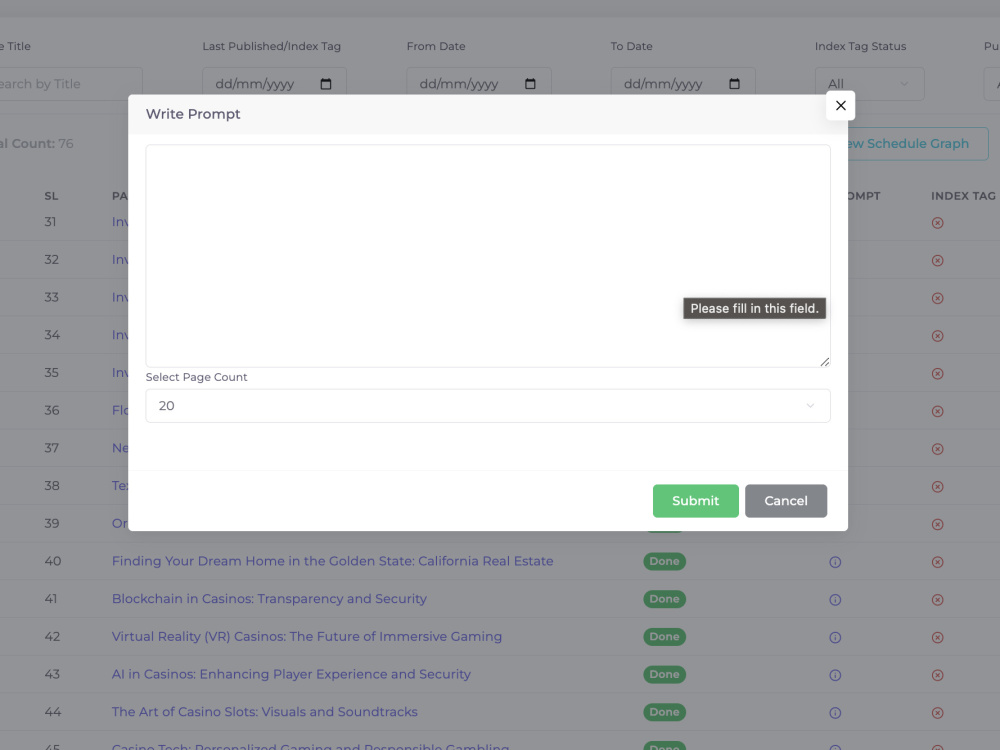Click the Last Published/Index Tag date field
Viewport: 1000px width, 750px height.
coord(274,84)
